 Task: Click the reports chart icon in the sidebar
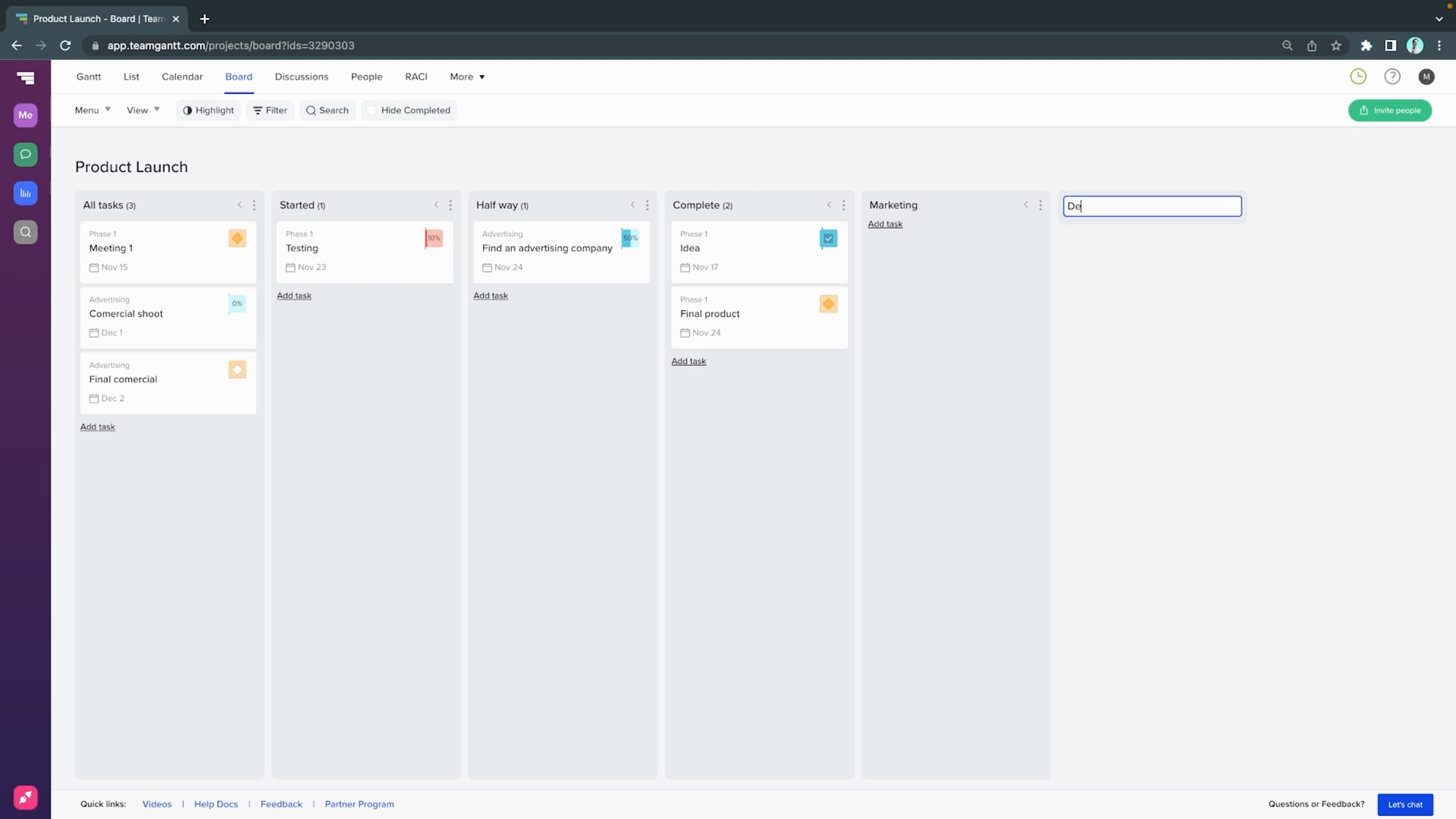[x=25, y=193]
